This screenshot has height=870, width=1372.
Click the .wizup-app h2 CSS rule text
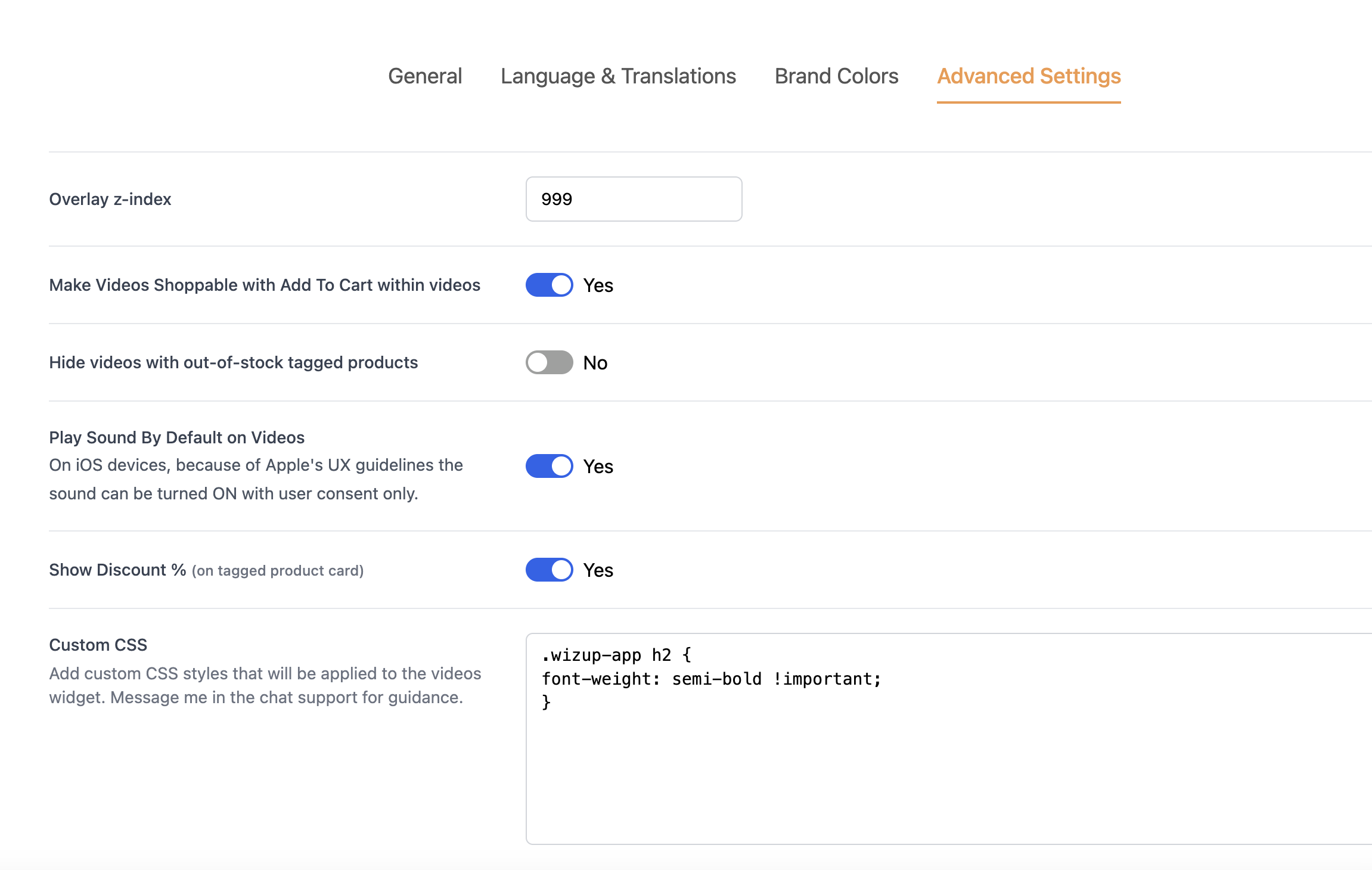coord(616,654)
